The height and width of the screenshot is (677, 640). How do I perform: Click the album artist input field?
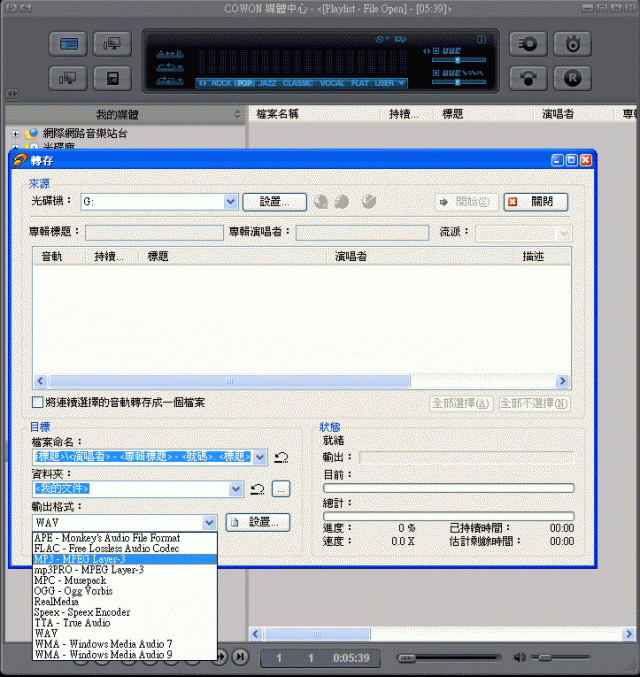[362, 233]
